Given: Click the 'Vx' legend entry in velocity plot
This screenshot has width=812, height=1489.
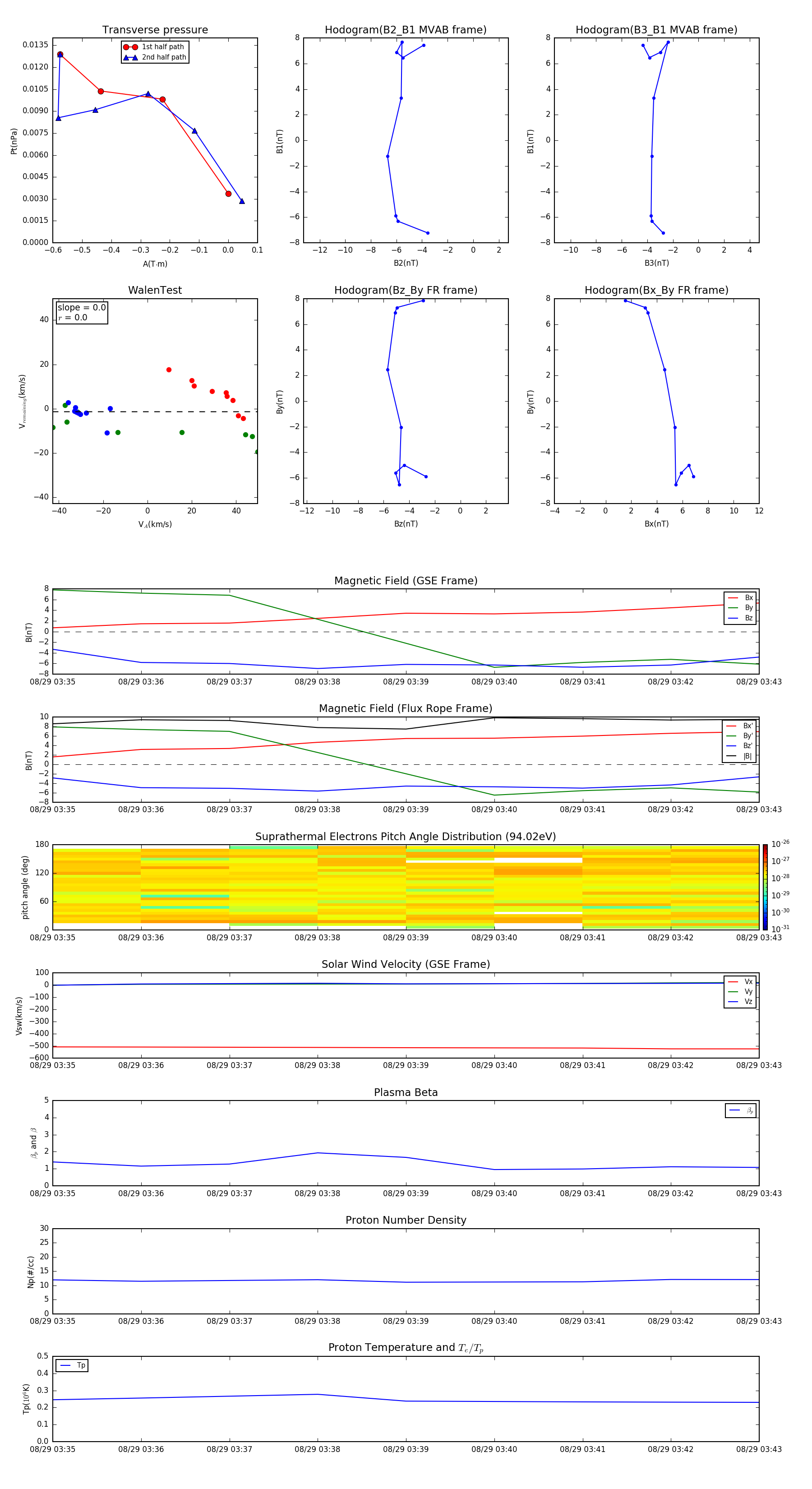Looking at the screenshot, I should coord(740,981).
